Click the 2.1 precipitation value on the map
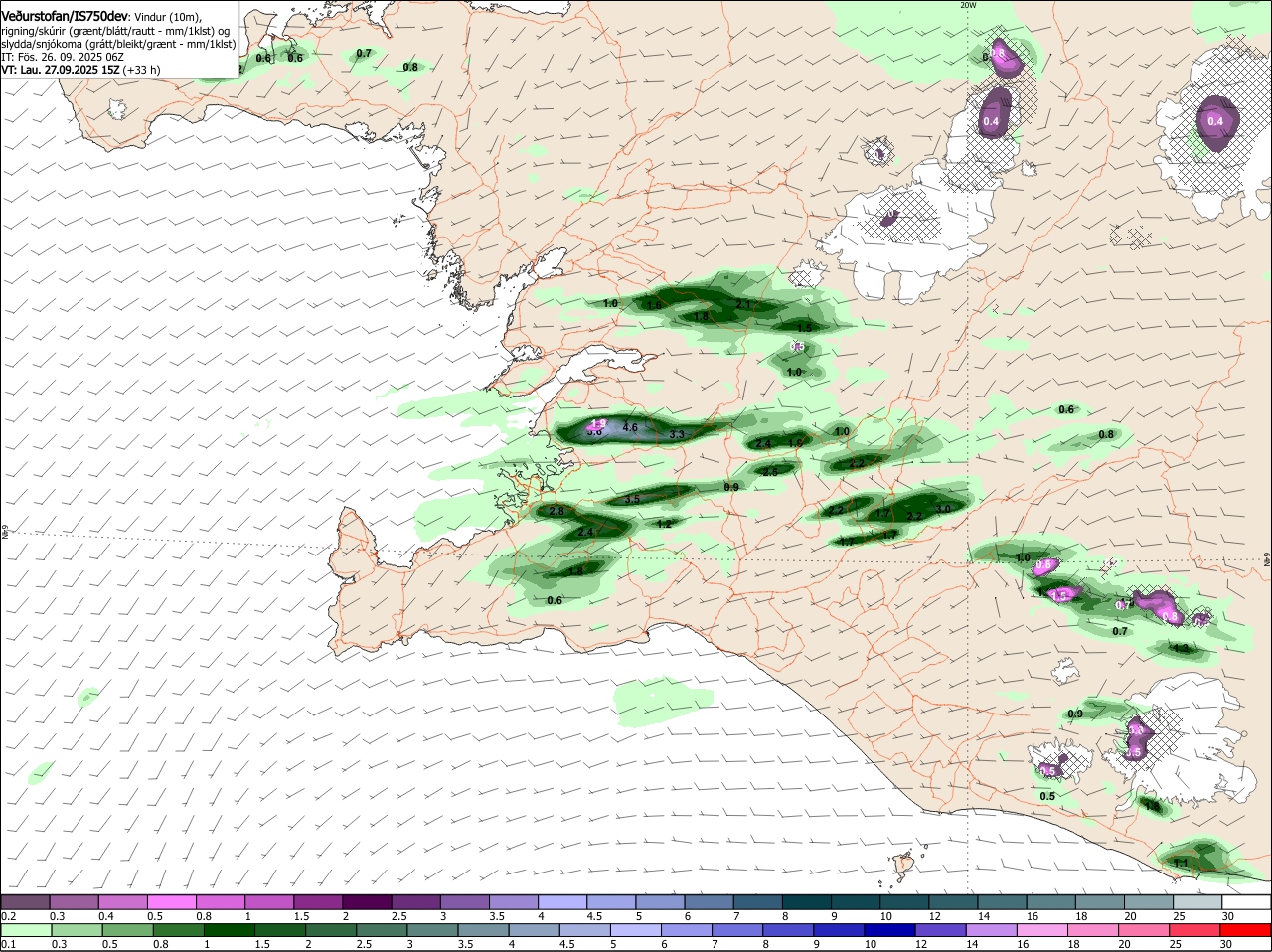 (x=743, y=304)
